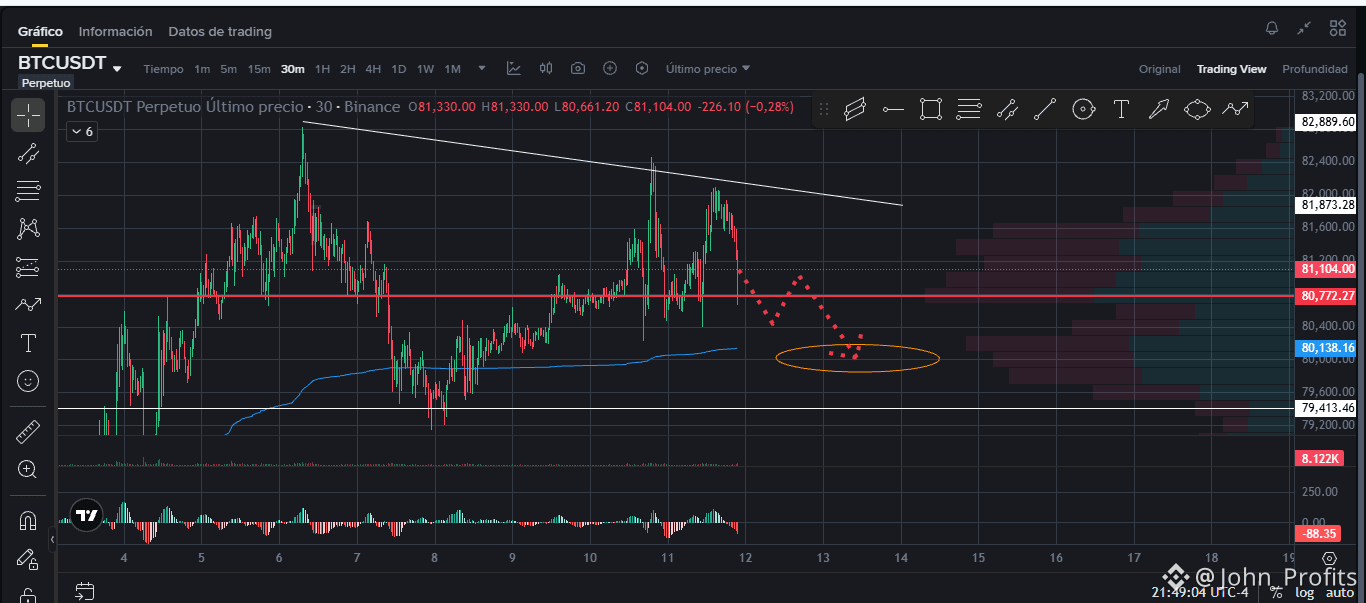This screenshot has height=603, width=1366.
Task: Switch to Trading View chart
Action: [x=1232, y=69]
